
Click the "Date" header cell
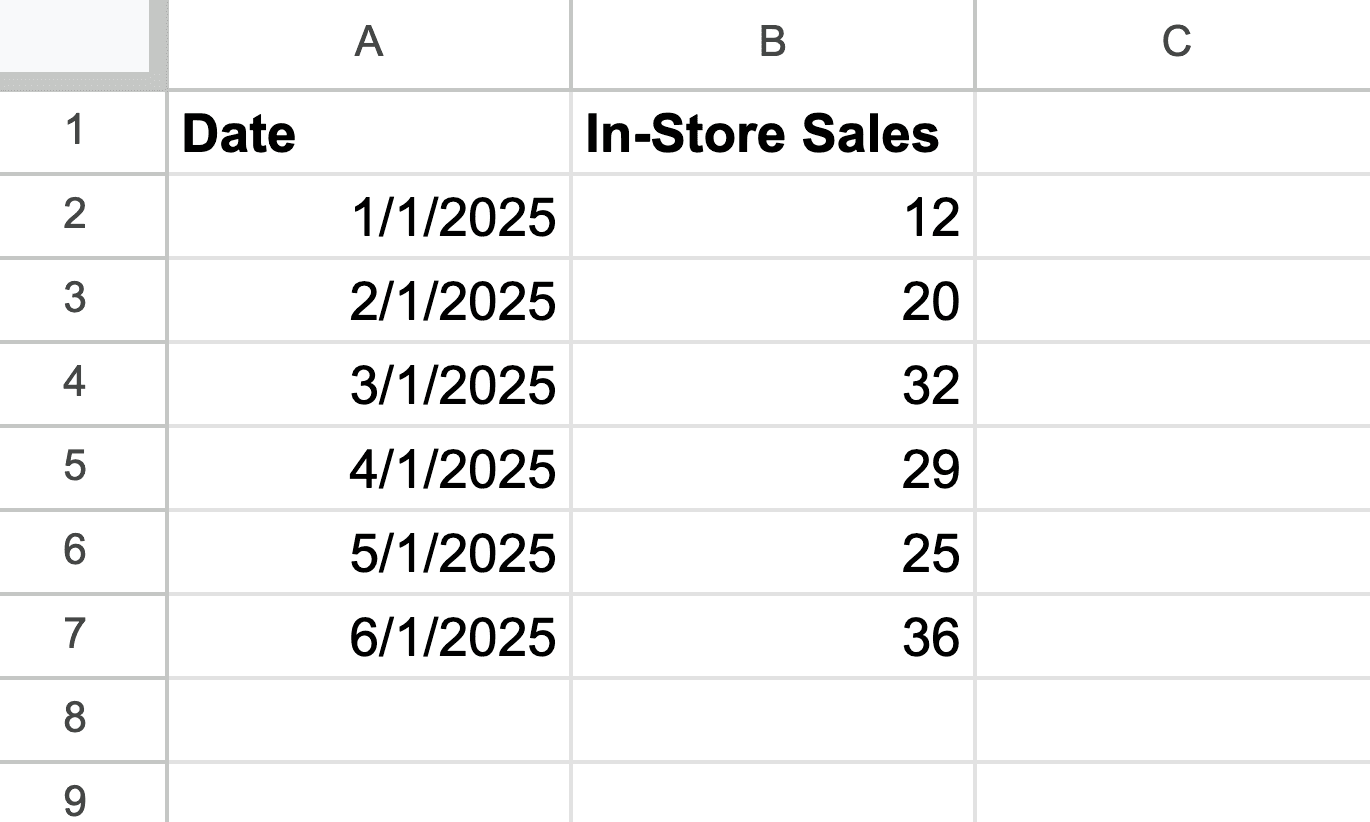pos(369,133)
